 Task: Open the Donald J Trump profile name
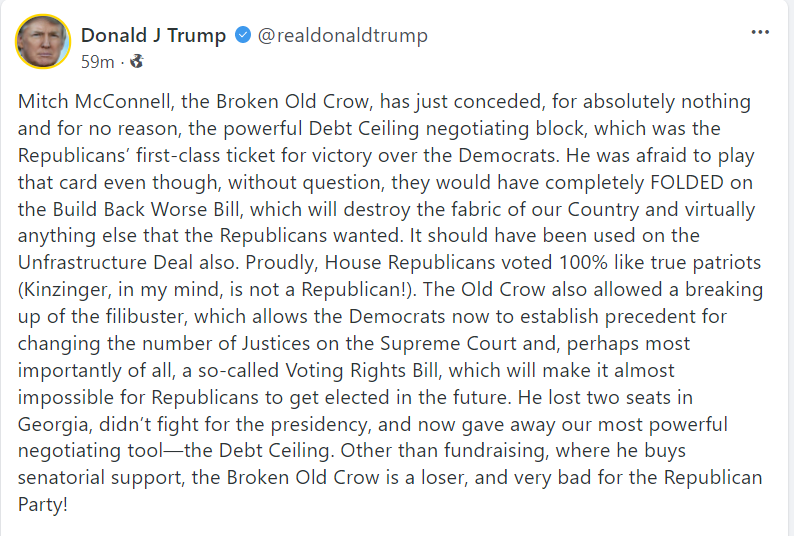pyautogui.click(x=153, y=36)
